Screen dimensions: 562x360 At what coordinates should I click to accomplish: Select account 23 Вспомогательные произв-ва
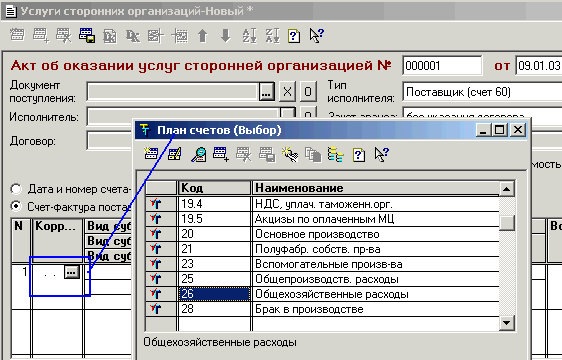coord(322,264)
